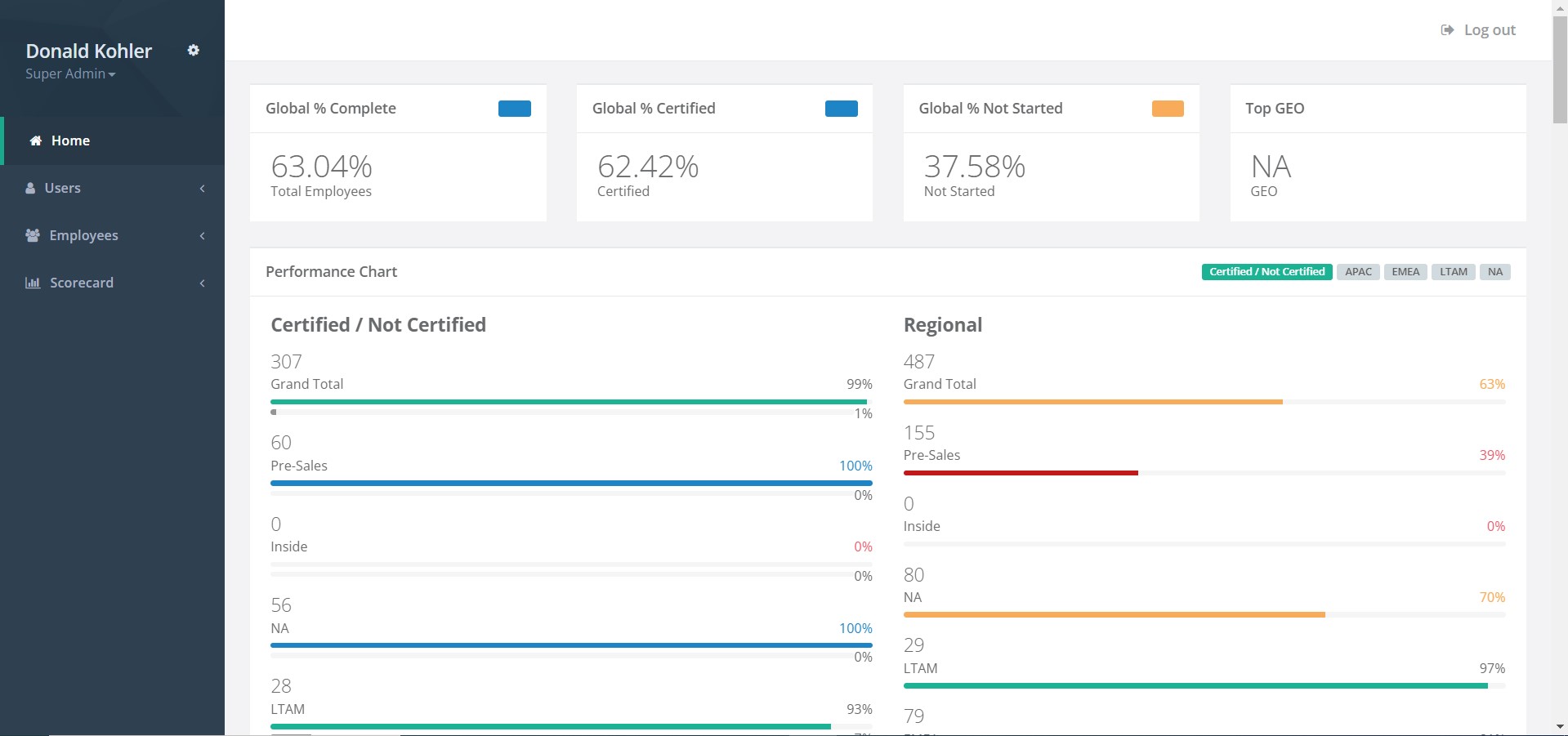Click the blue Global % Certified swatch

tap(842, 109)
